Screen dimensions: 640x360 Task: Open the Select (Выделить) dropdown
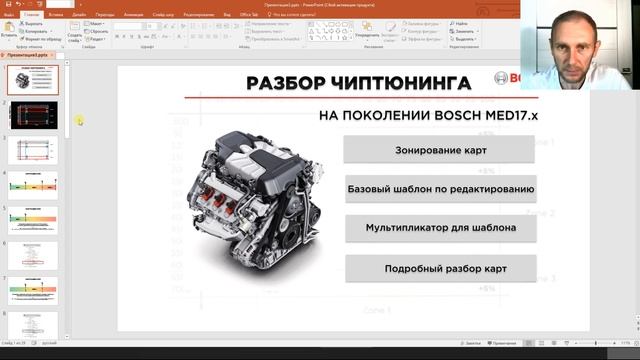(x=463, y=39)
